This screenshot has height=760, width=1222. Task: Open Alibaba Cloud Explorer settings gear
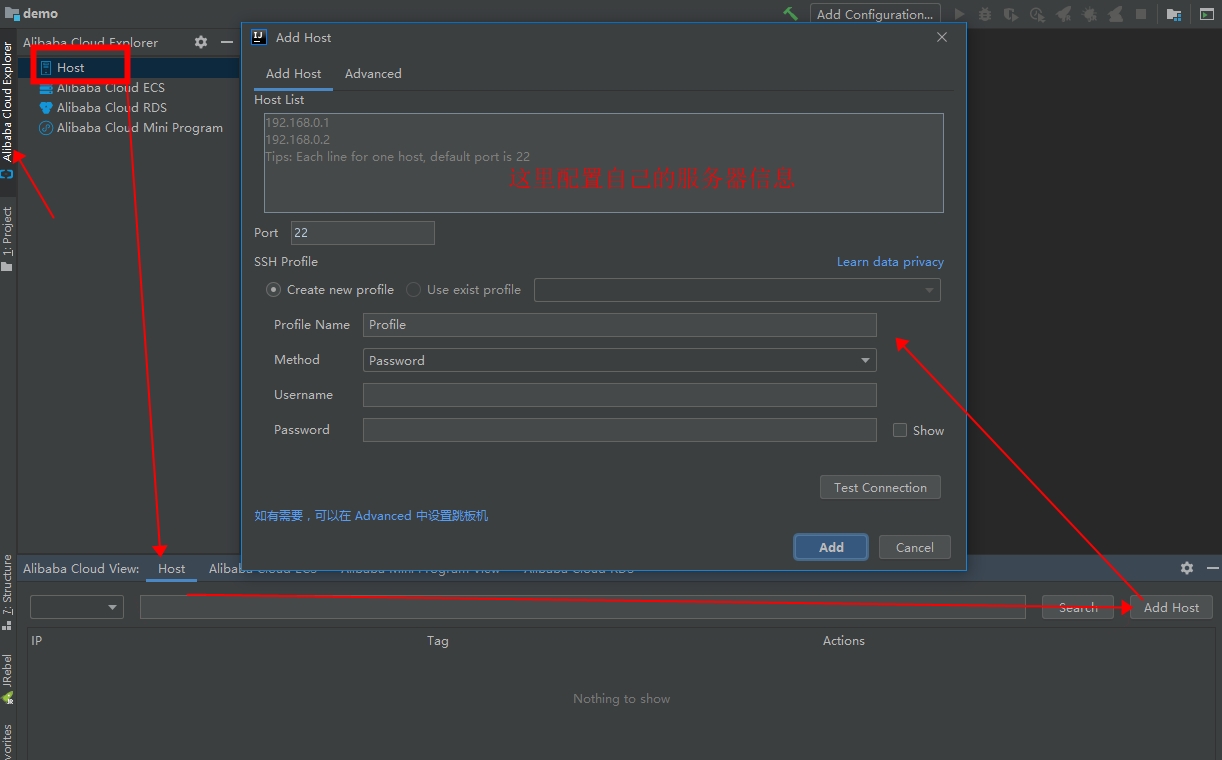[x=201, y=42]
